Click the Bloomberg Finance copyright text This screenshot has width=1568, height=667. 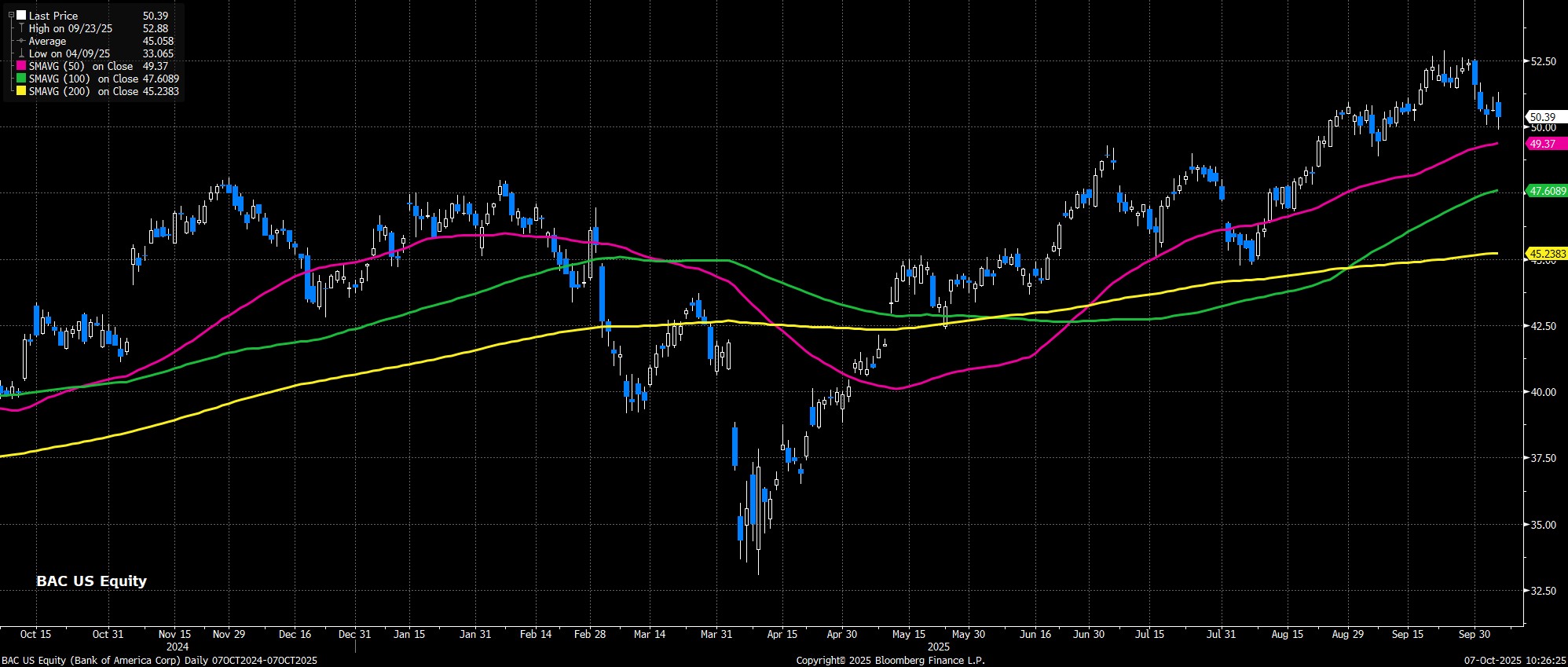point(890,661)
